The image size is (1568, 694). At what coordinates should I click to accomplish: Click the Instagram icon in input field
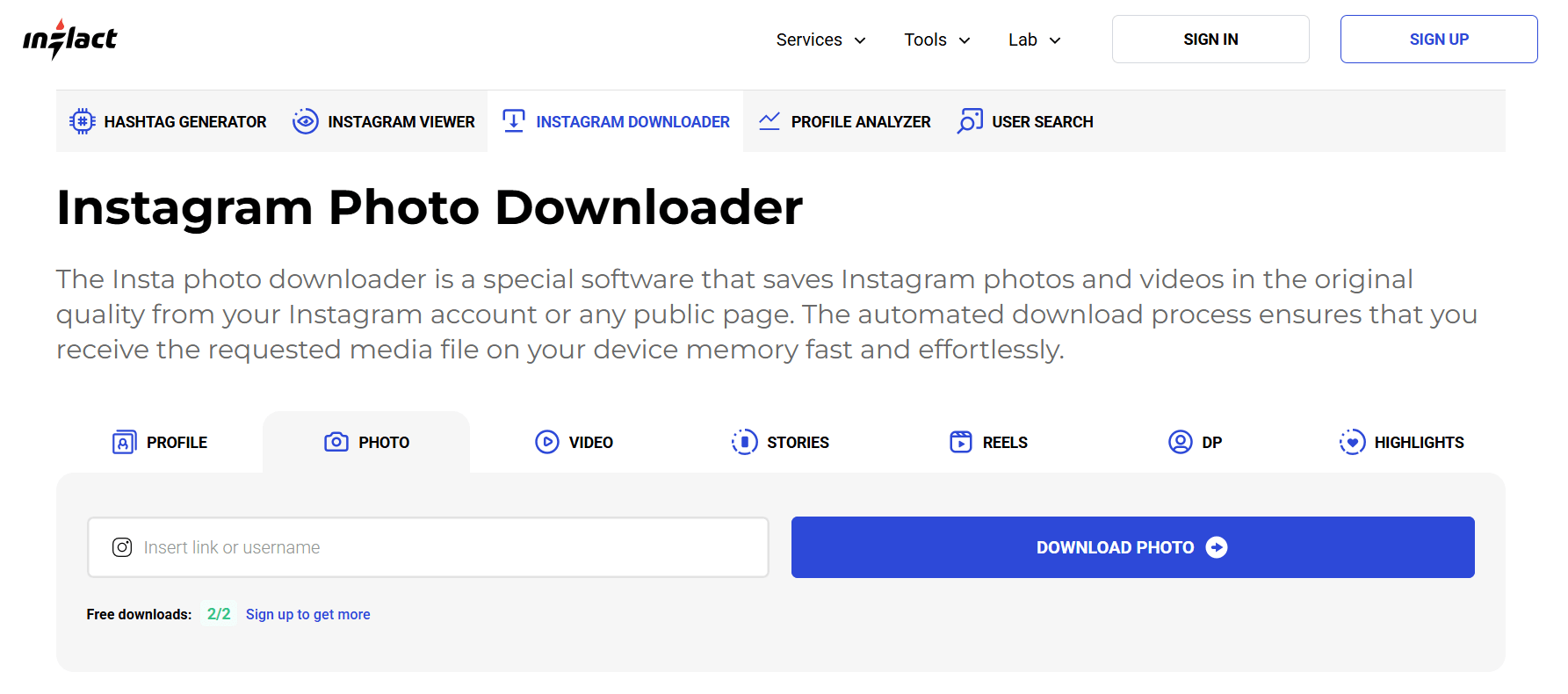click(x=122, y=547)
